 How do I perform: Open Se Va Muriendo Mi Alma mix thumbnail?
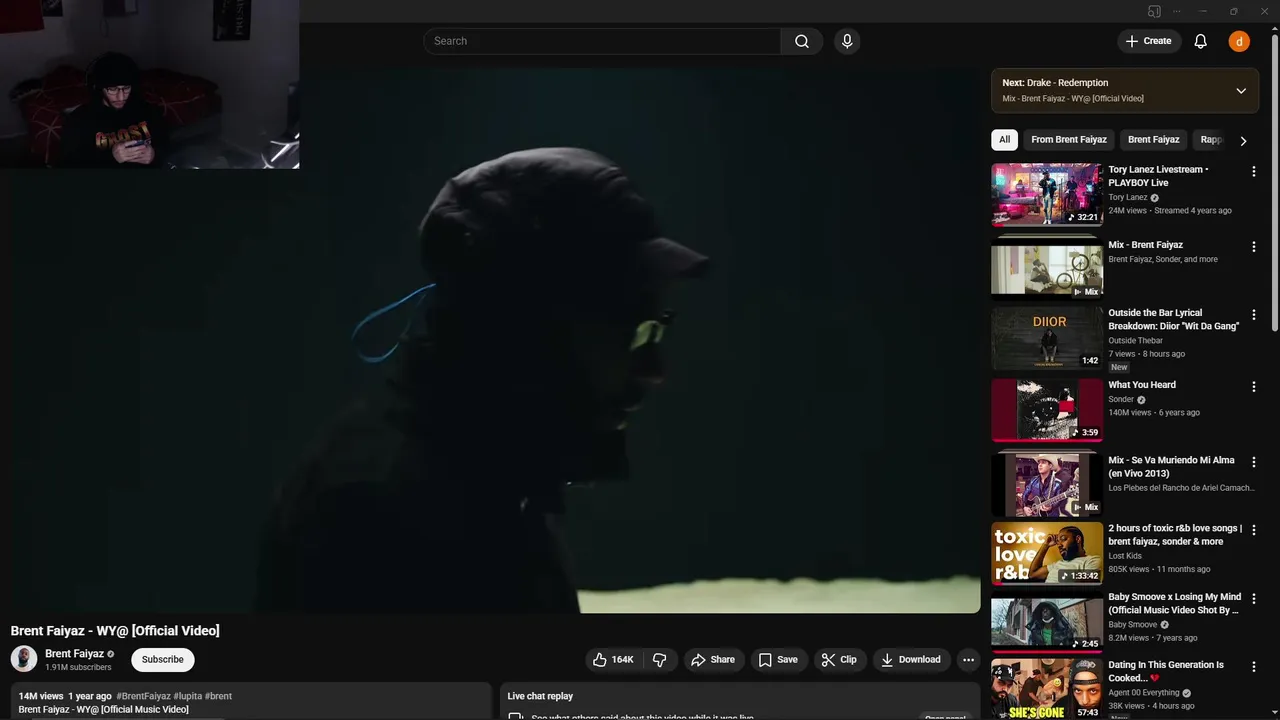pos(1047,485)
